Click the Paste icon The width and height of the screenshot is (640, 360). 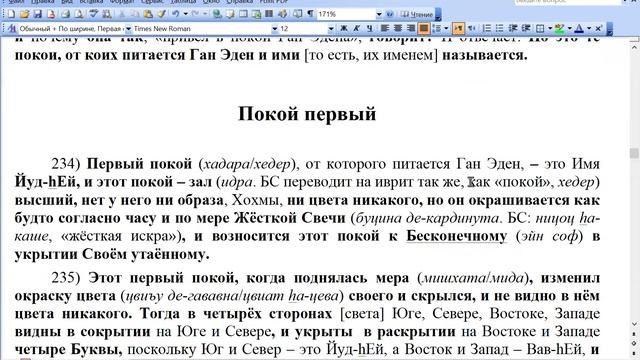148,14
